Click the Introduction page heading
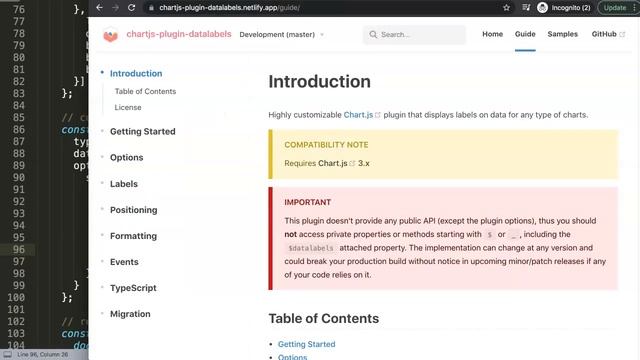640x360 pixels. coord(320,81)
